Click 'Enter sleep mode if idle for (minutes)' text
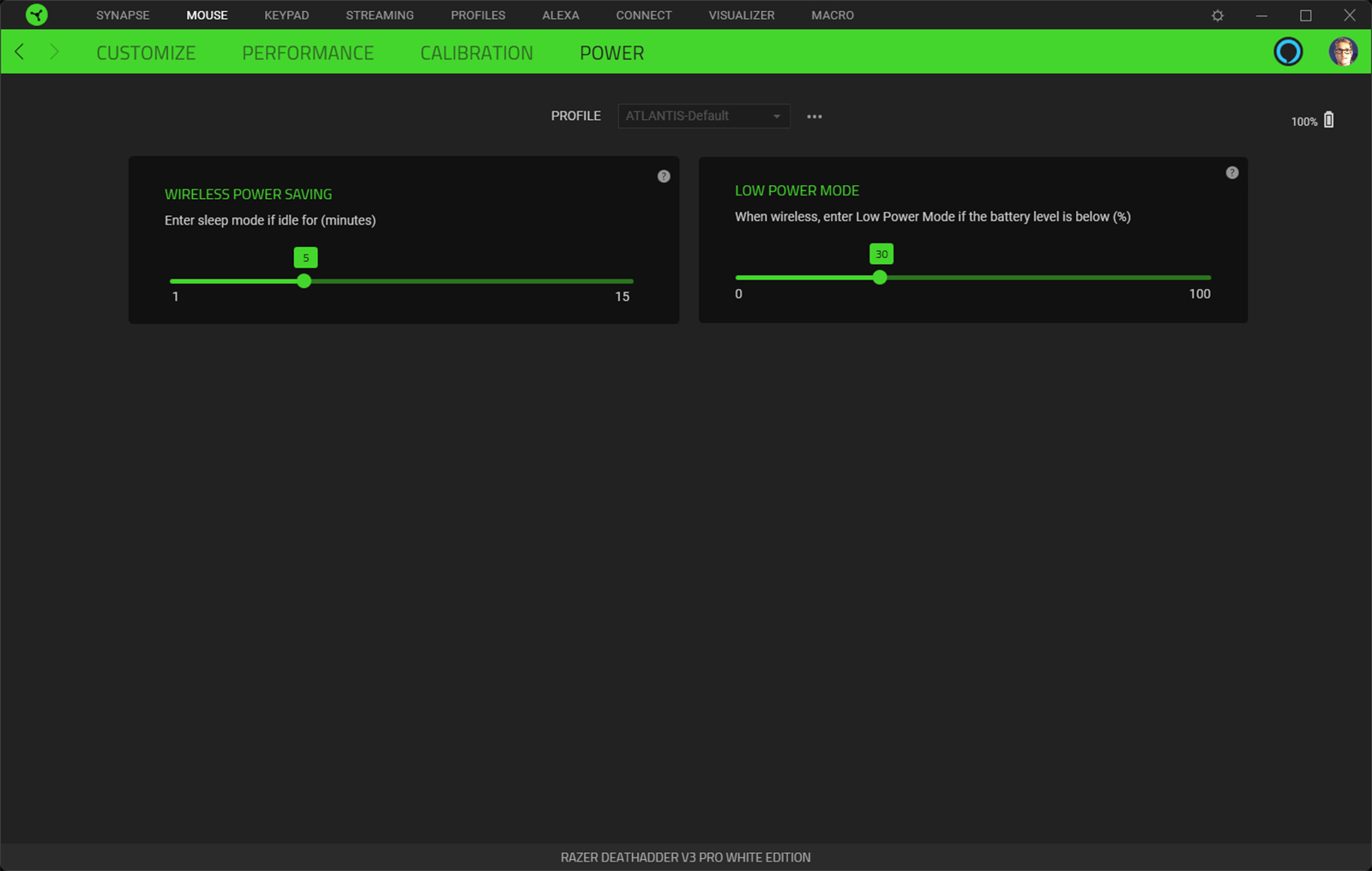 pyautogui.click(x=270, y=220)
